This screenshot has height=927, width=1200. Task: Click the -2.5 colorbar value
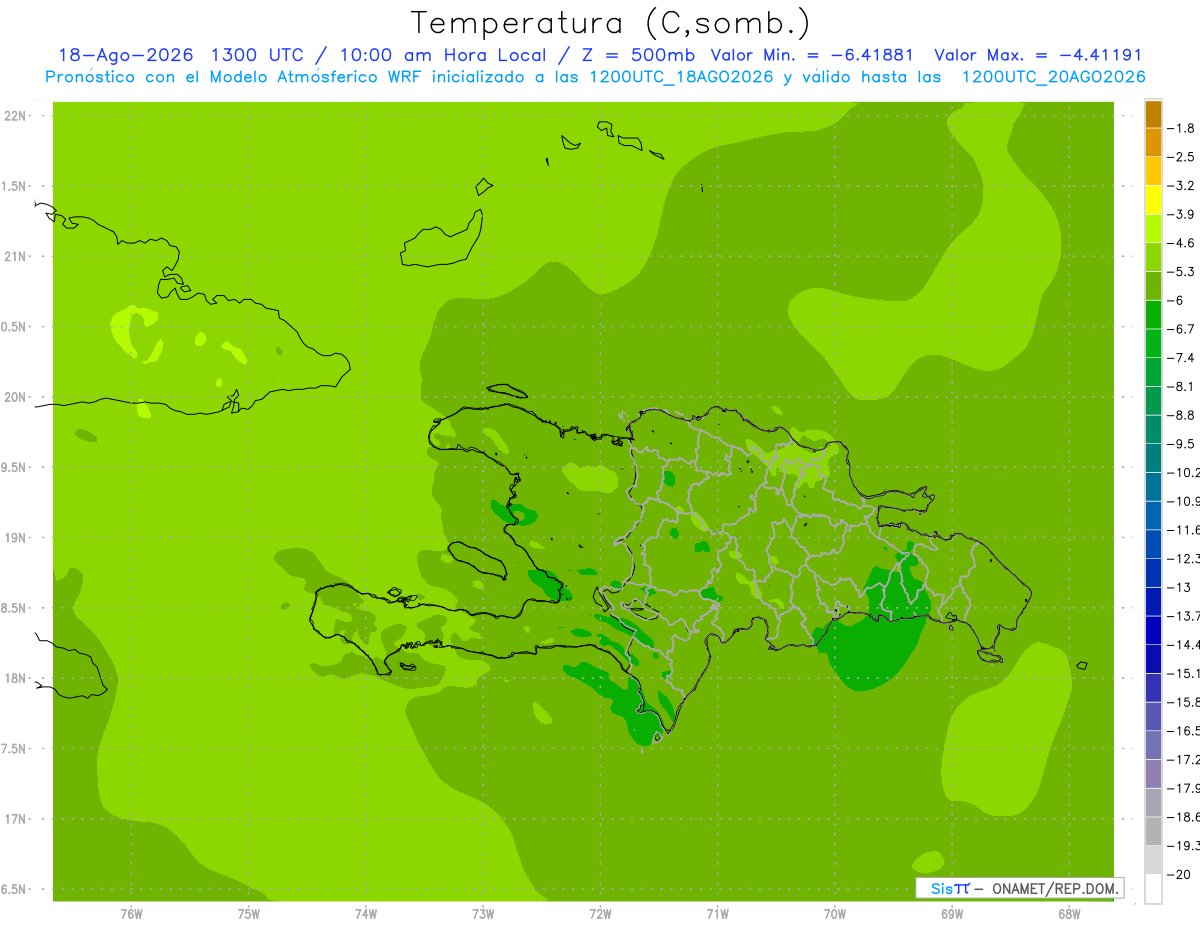pyautogui.click(x=1182, y=157)
